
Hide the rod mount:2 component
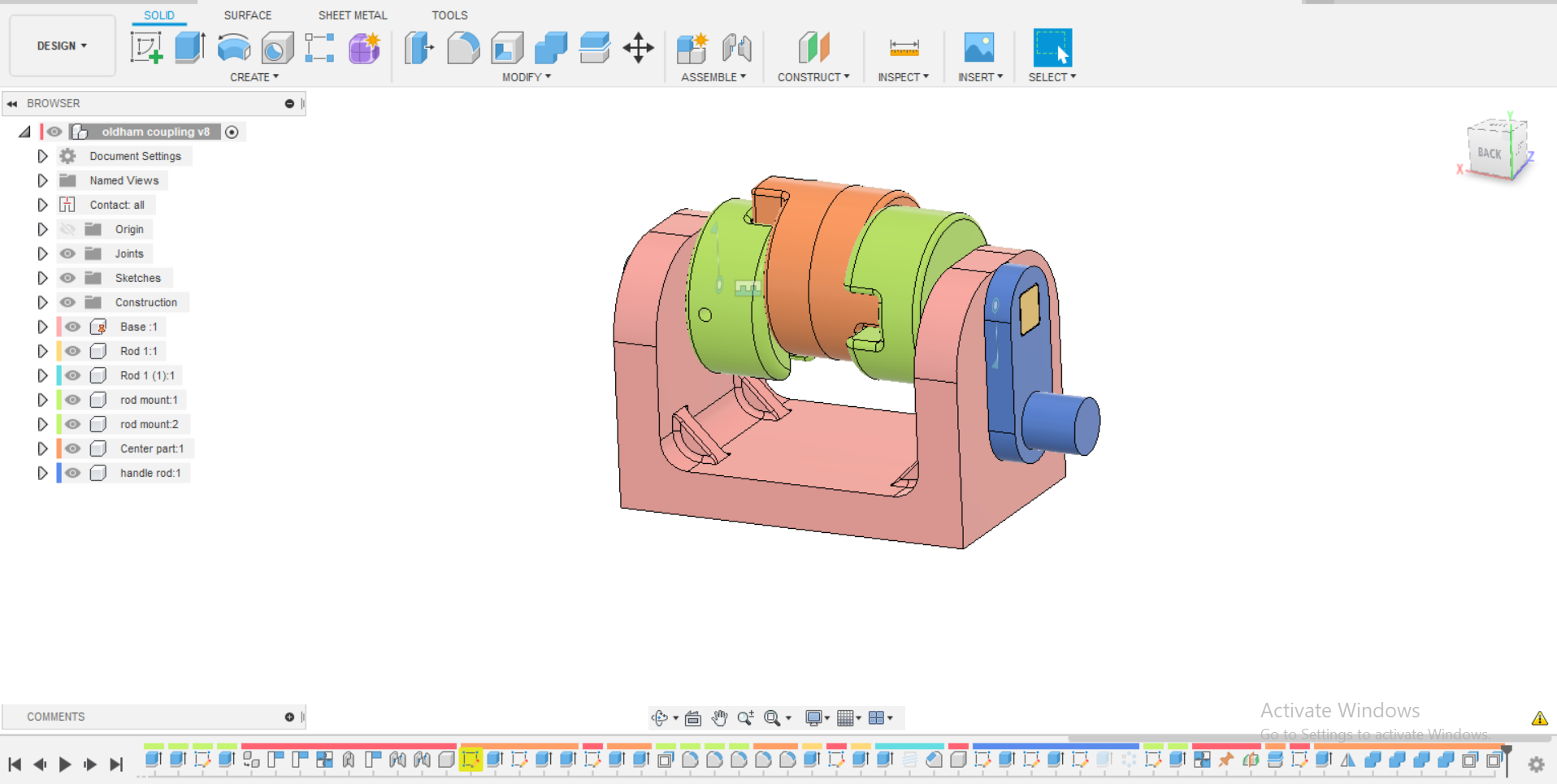coord(72,424)
